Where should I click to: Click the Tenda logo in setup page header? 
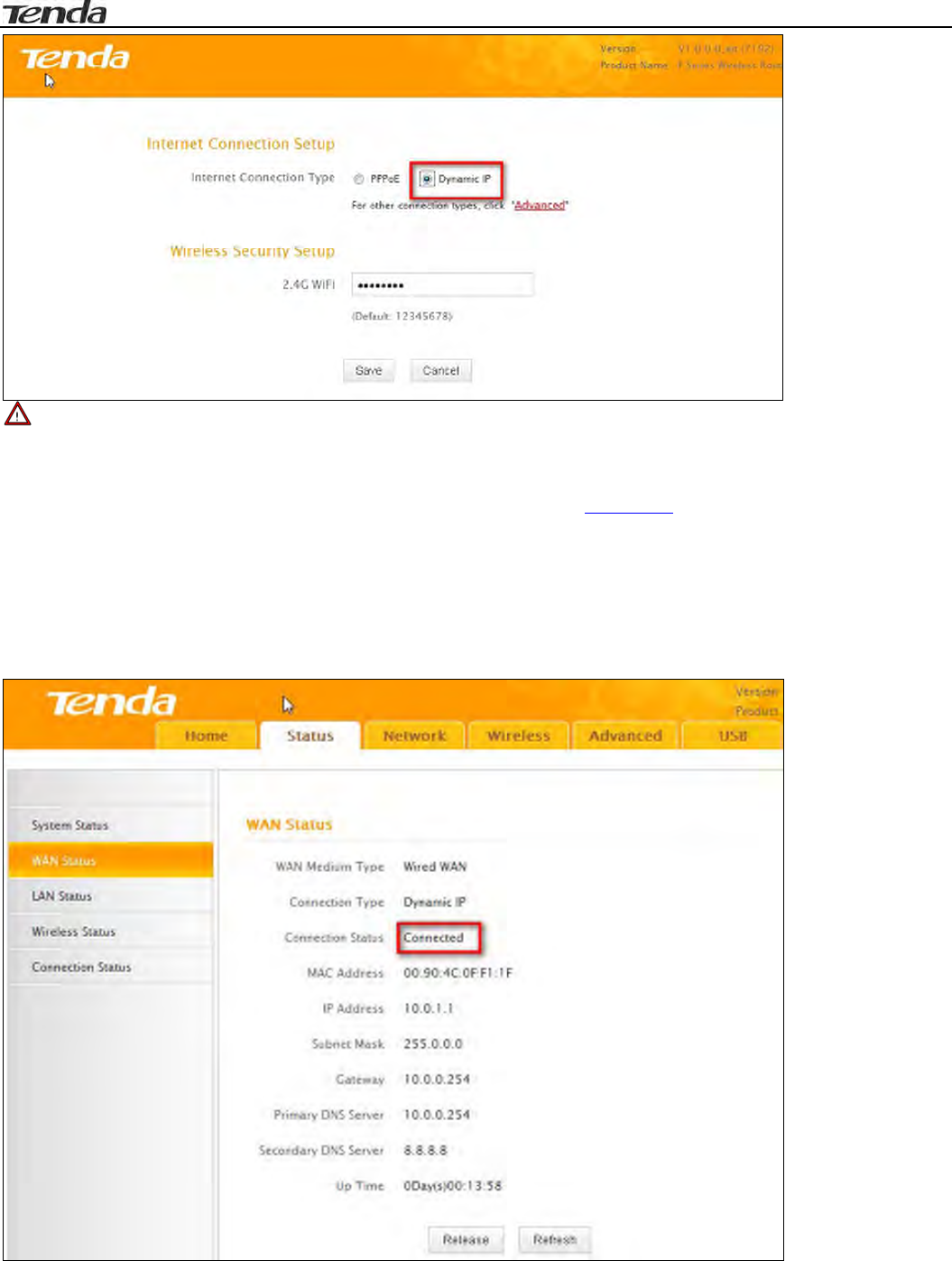(75, 58)
